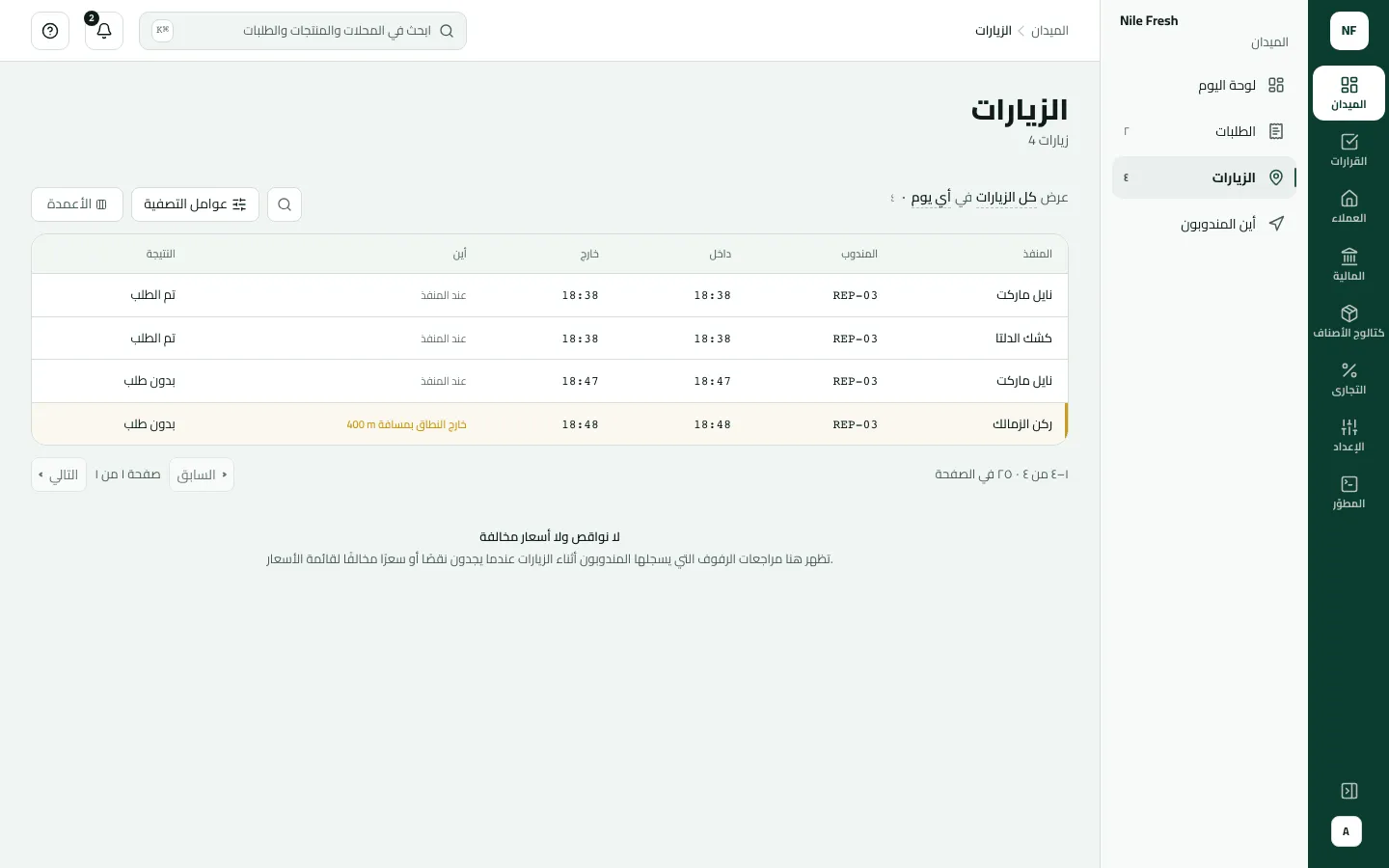Open the المطوّر developer module

(1348, 493)
